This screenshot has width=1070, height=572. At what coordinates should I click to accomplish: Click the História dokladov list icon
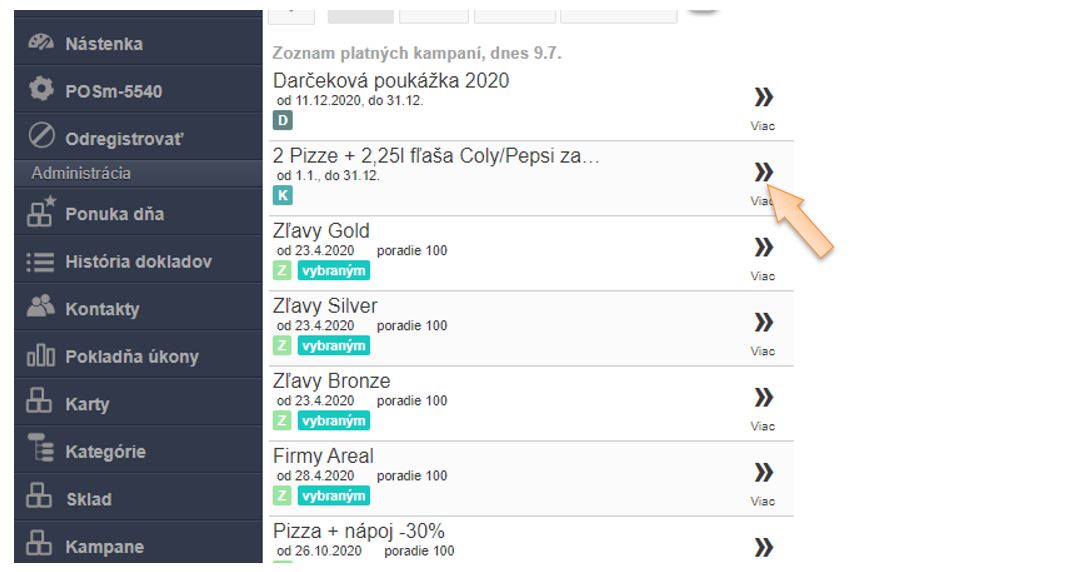click(41, 262)
